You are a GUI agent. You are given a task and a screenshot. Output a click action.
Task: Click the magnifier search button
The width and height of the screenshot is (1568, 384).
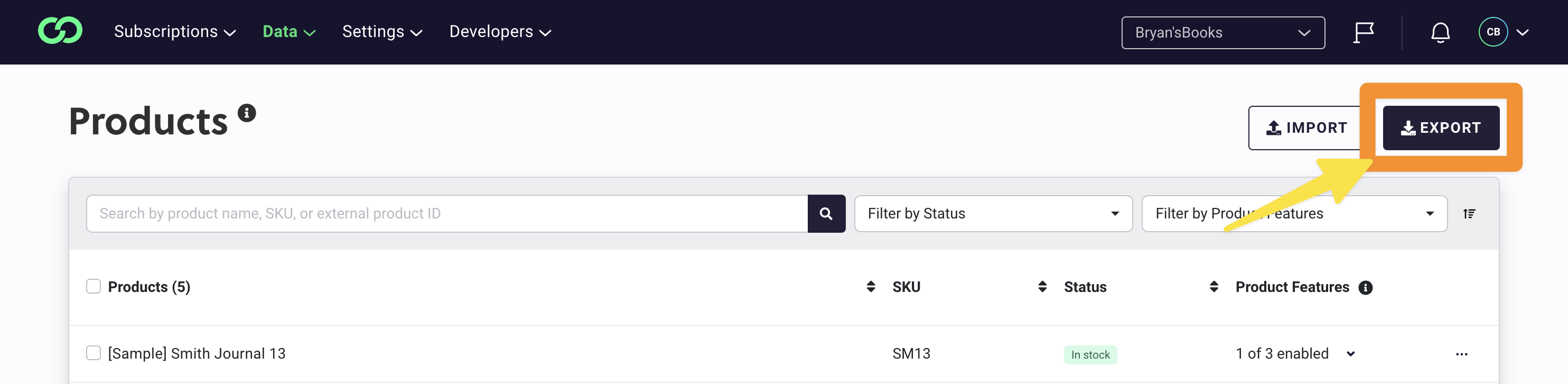(x=826, y=213)
